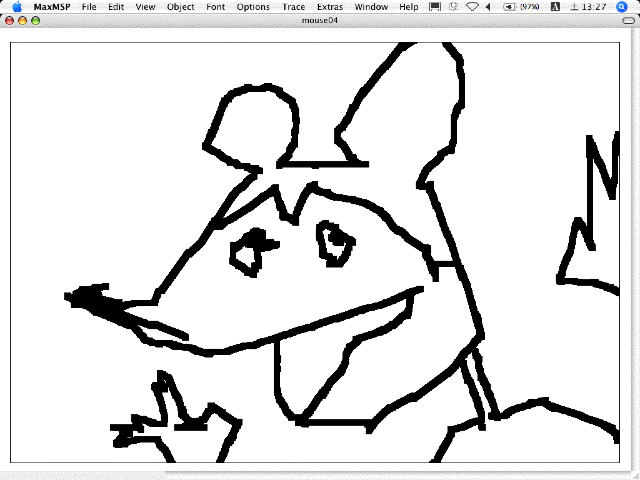Screen dimensions: 640x480
Task: Open the Object menu
Action: 180,7
